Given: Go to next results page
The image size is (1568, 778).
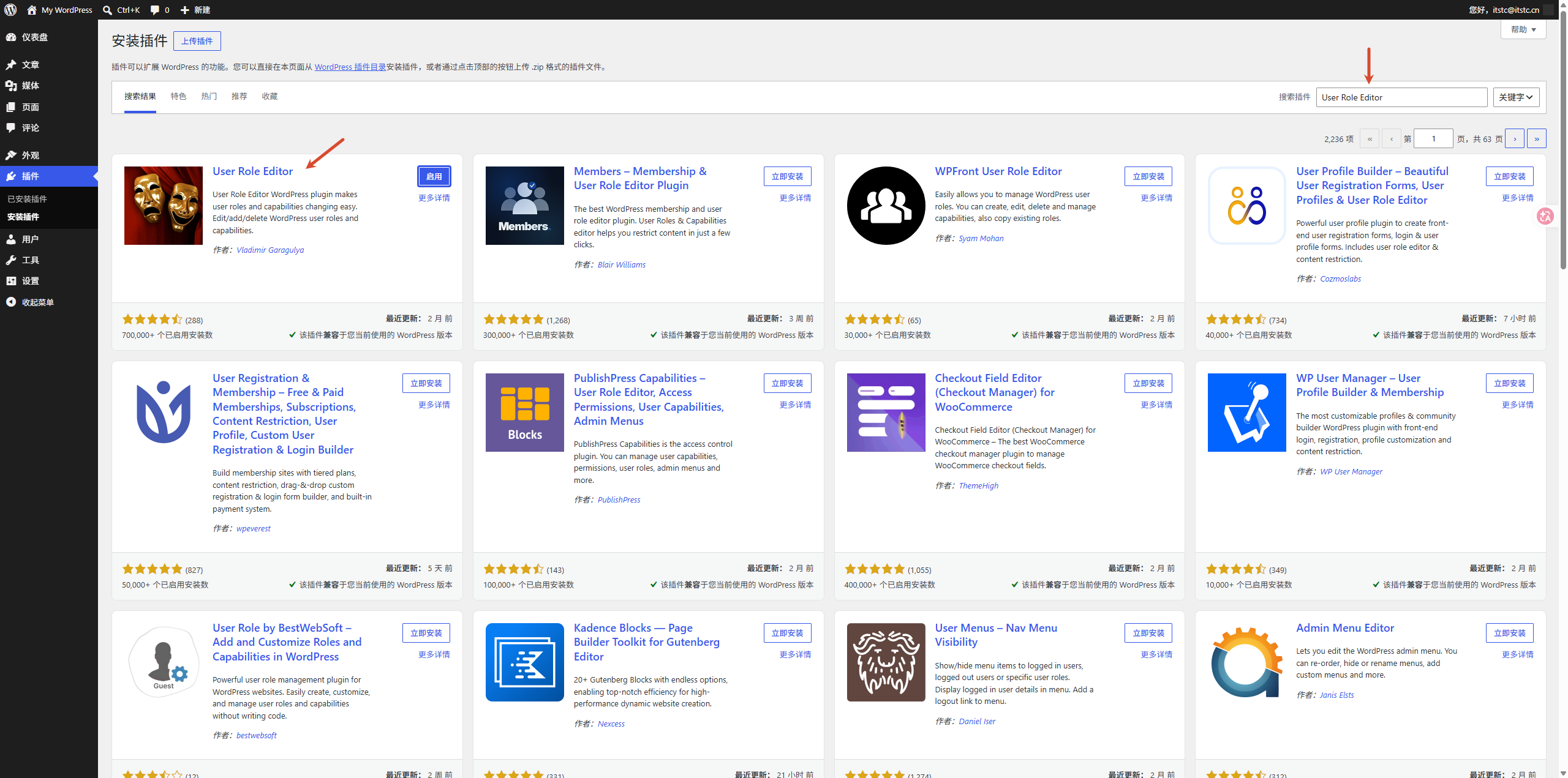Looking at the screenshot, I should [x=1515, y=139].
